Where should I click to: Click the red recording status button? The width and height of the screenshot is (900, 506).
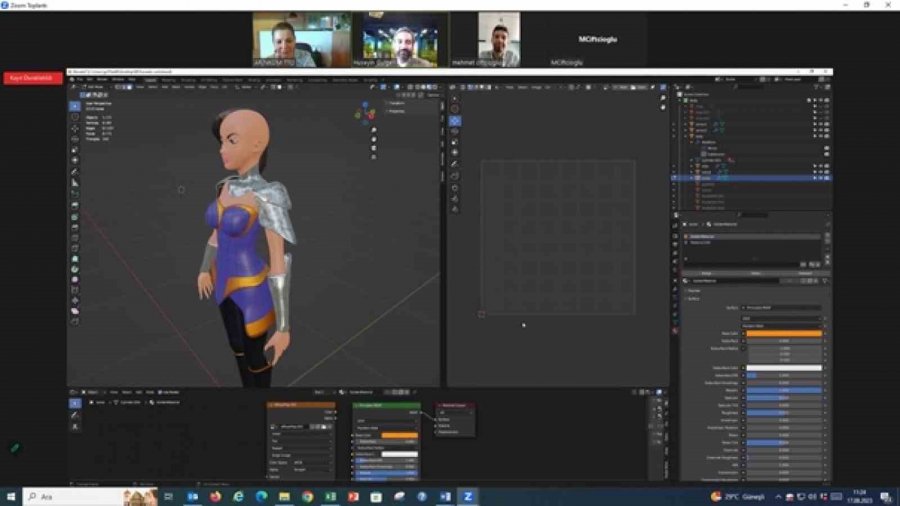32,78
